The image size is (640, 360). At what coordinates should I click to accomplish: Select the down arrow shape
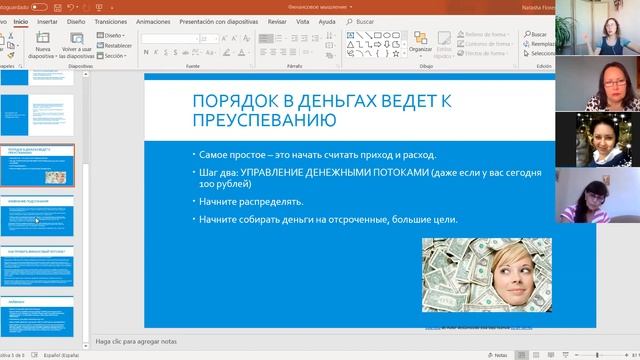(x=387, y=44)
